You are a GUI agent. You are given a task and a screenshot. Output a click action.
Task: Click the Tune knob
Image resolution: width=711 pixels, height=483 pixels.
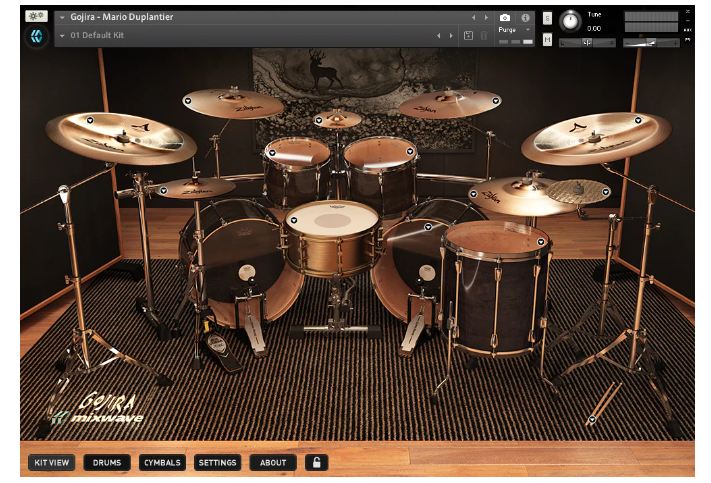pos(570,21)
